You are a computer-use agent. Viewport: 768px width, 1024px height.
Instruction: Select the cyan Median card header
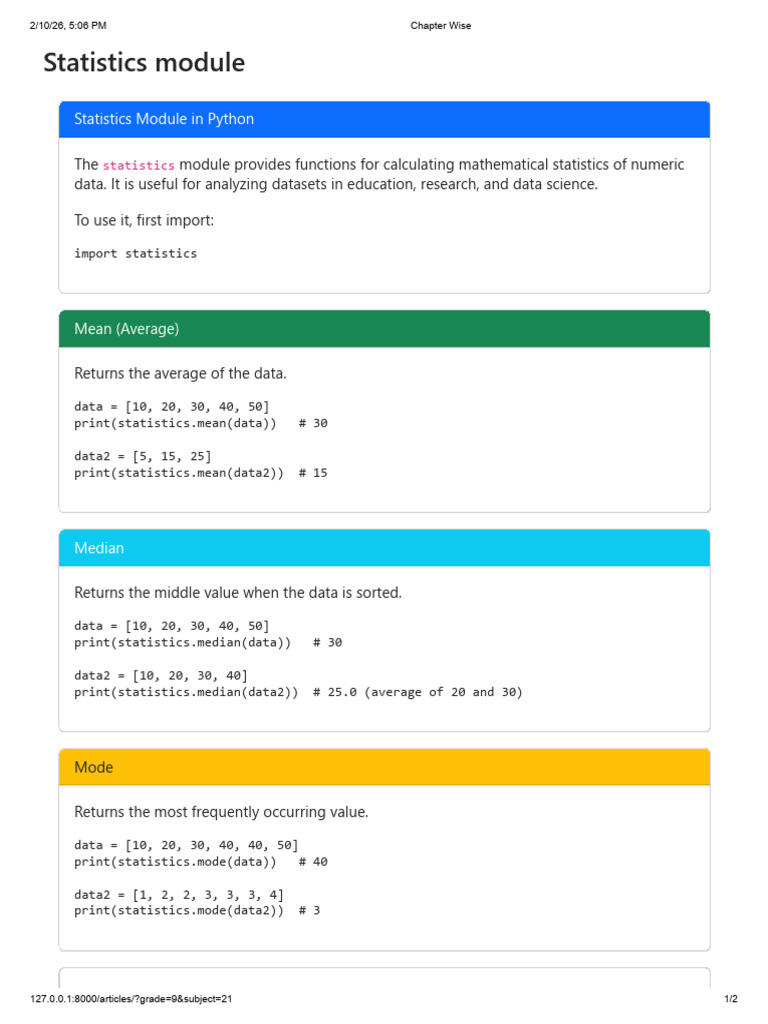pos(384,549)
